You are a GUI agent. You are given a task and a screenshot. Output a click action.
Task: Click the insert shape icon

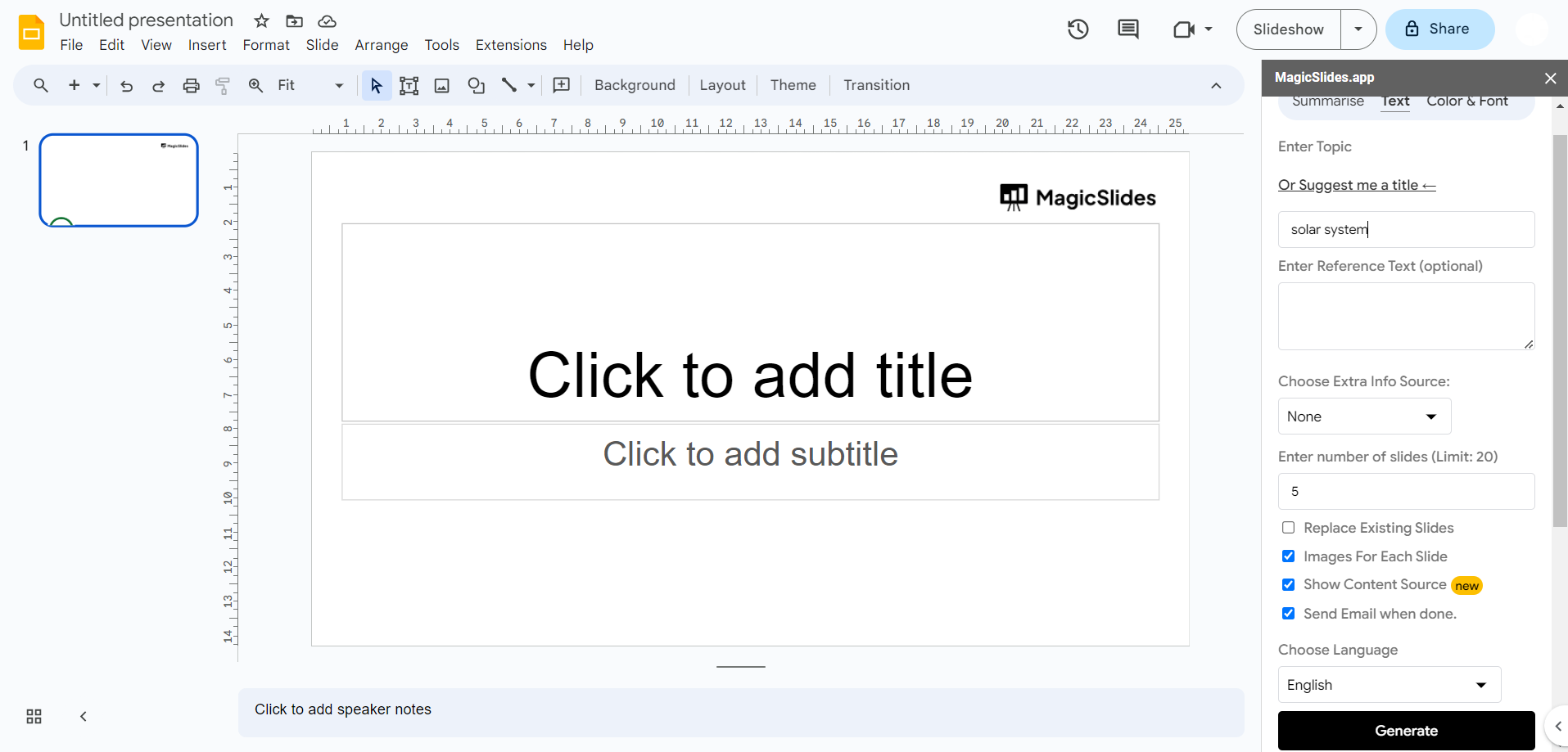476,85
